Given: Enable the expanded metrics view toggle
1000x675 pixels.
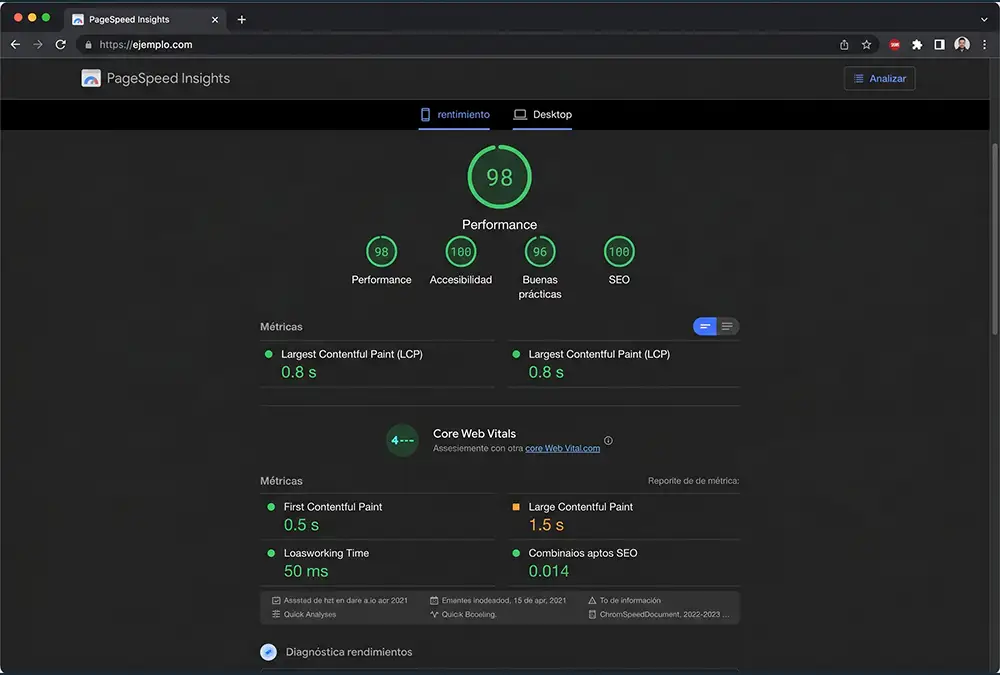Looking at the screenshot, I should [728, 327].
